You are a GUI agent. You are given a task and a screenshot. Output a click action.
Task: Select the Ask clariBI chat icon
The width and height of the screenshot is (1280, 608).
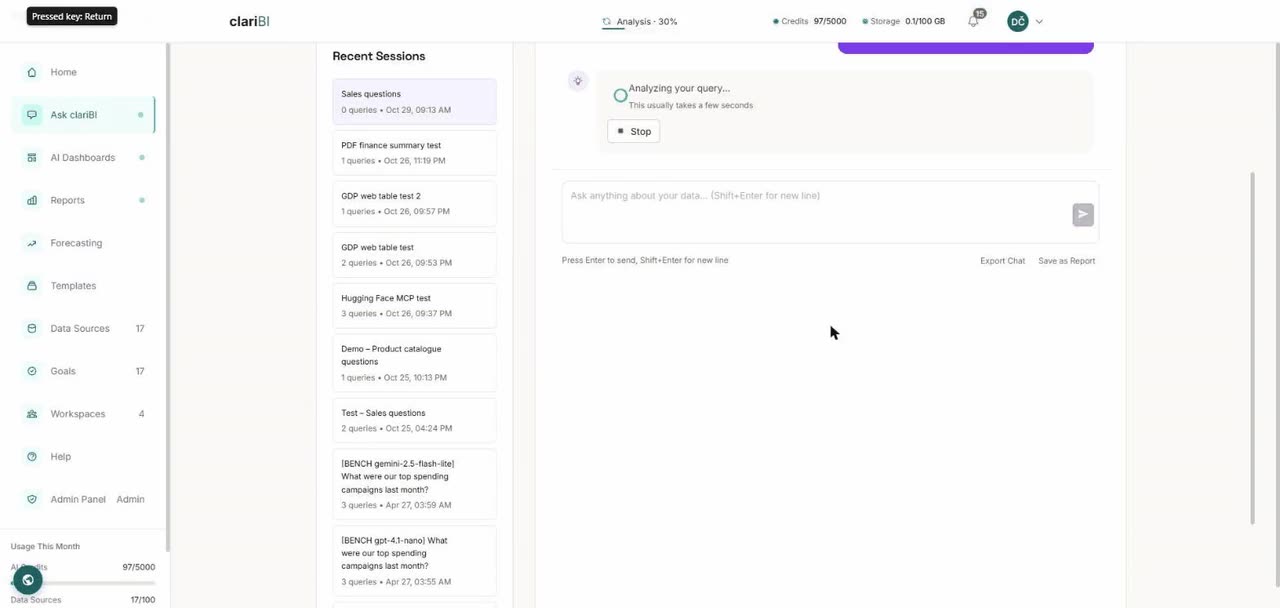click(31, 115)
